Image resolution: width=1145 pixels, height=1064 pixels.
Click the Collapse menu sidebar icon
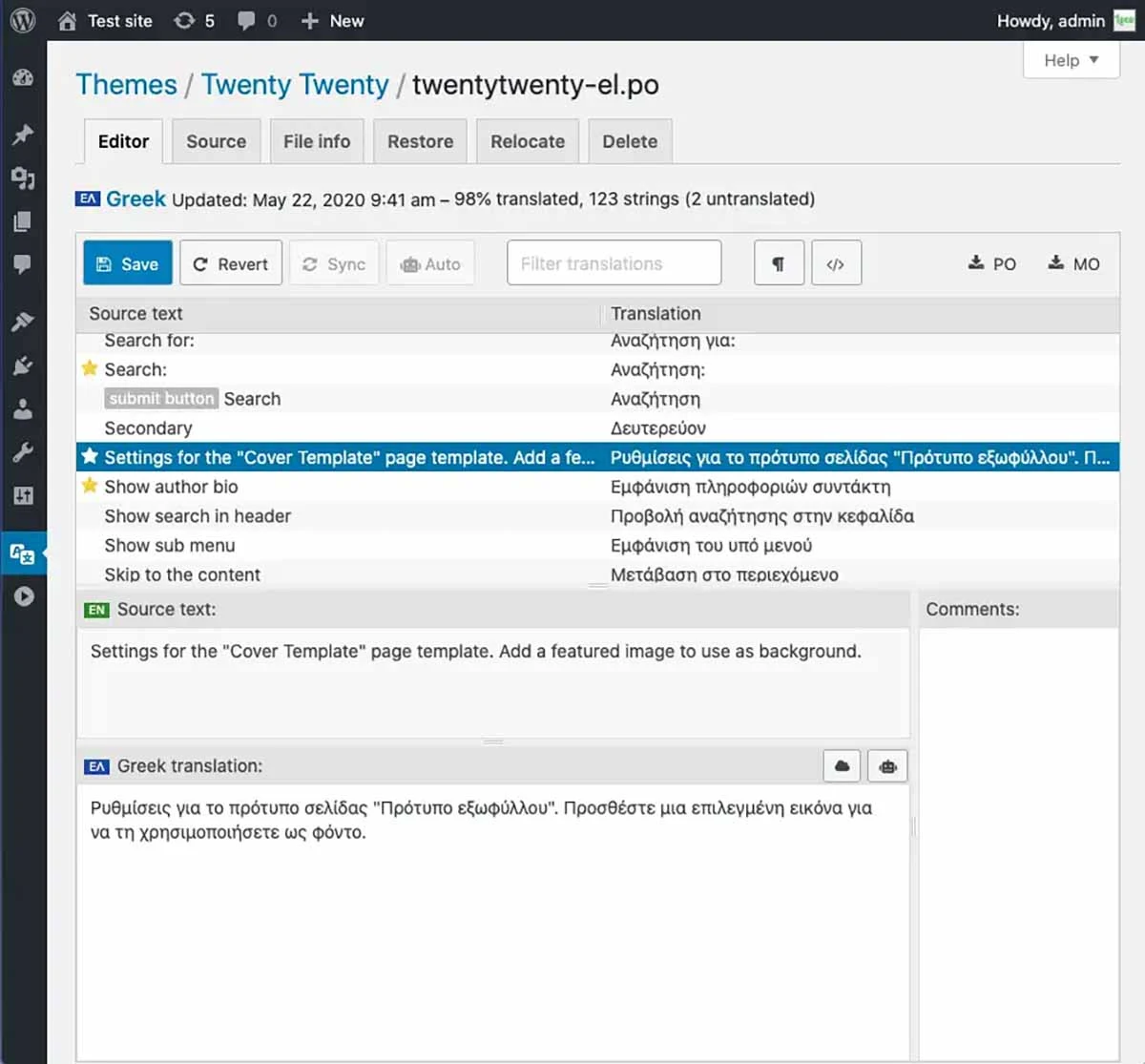tap(23, 596)
